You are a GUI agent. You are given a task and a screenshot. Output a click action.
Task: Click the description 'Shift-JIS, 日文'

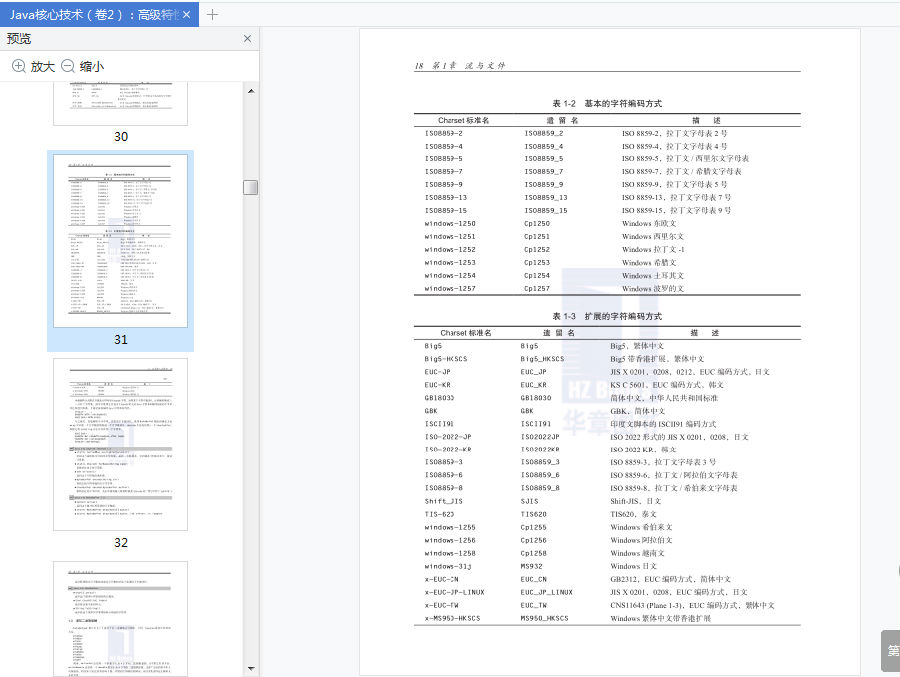point(635,501)
